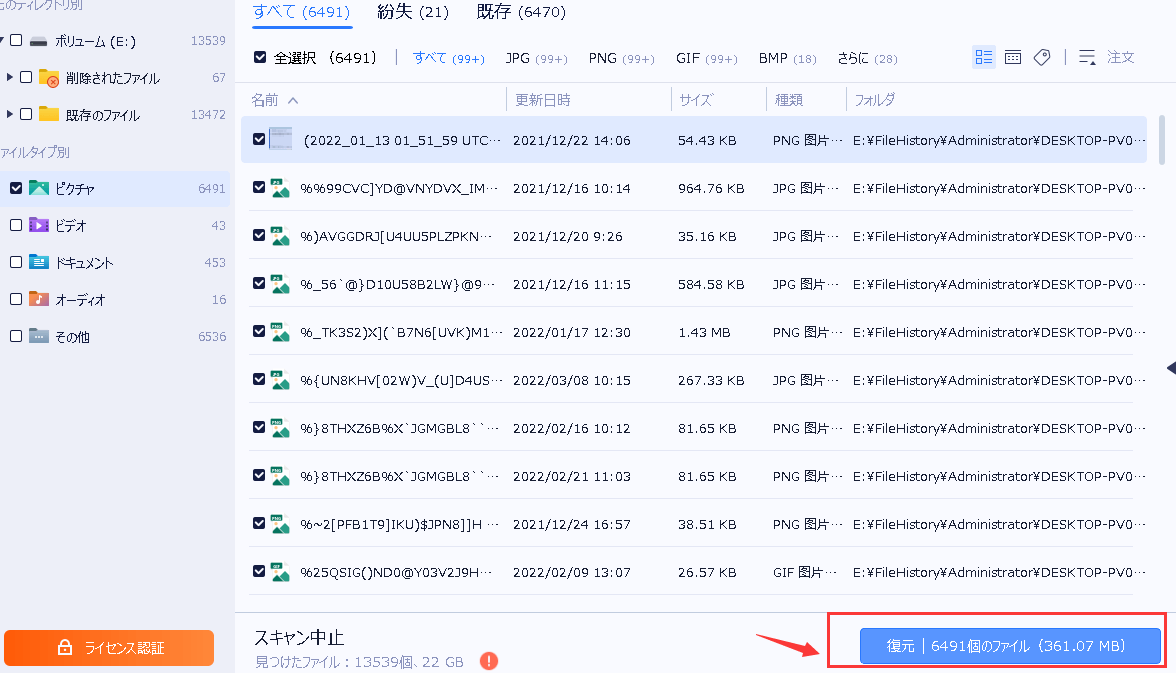This screenshot has height=673, width=1176.
Task: Select the オーディオ category icon
Action: pyautogui.click(x=41, y=299)
